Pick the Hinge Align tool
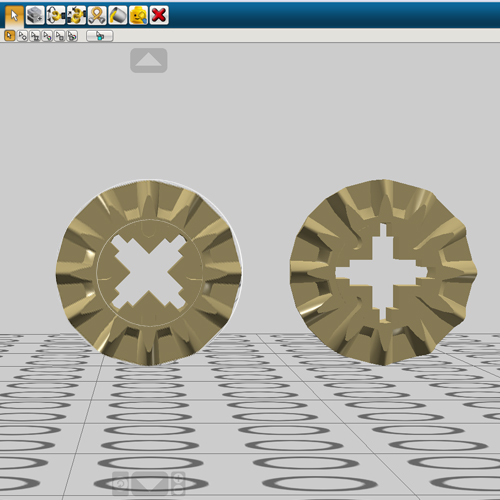The width and height of the screenshot is (500, 500). (76, 15)
